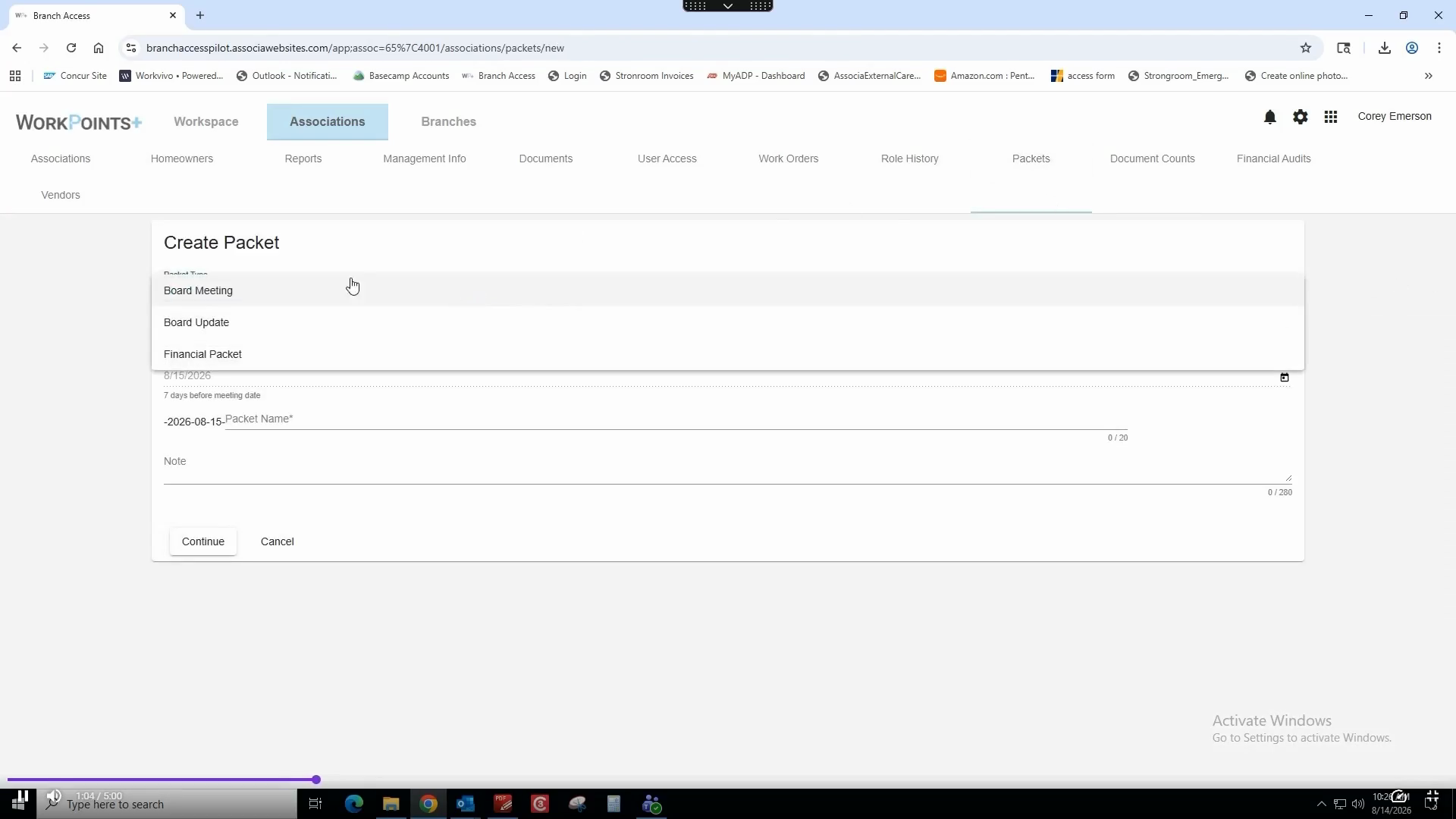Bookmark this page with star icon
Viewport: 1456px width, 819px height.
coord(1306,48)
